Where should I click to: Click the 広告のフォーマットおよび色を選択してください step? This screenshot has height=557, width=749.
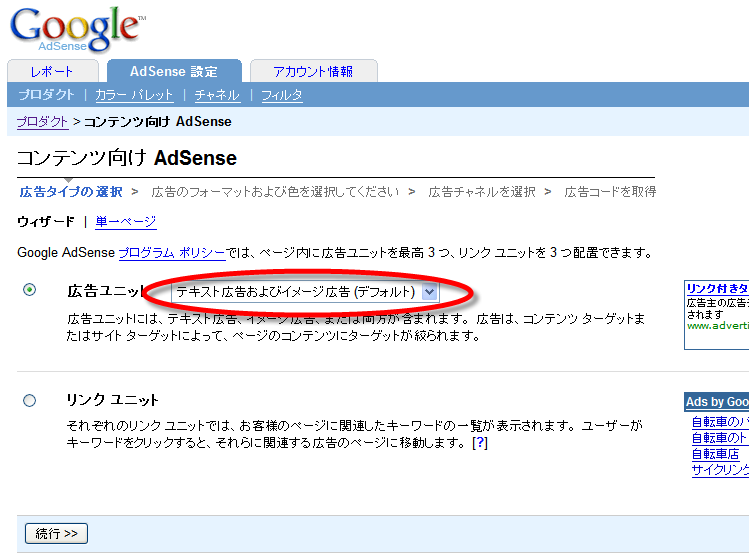pos(275,192)
